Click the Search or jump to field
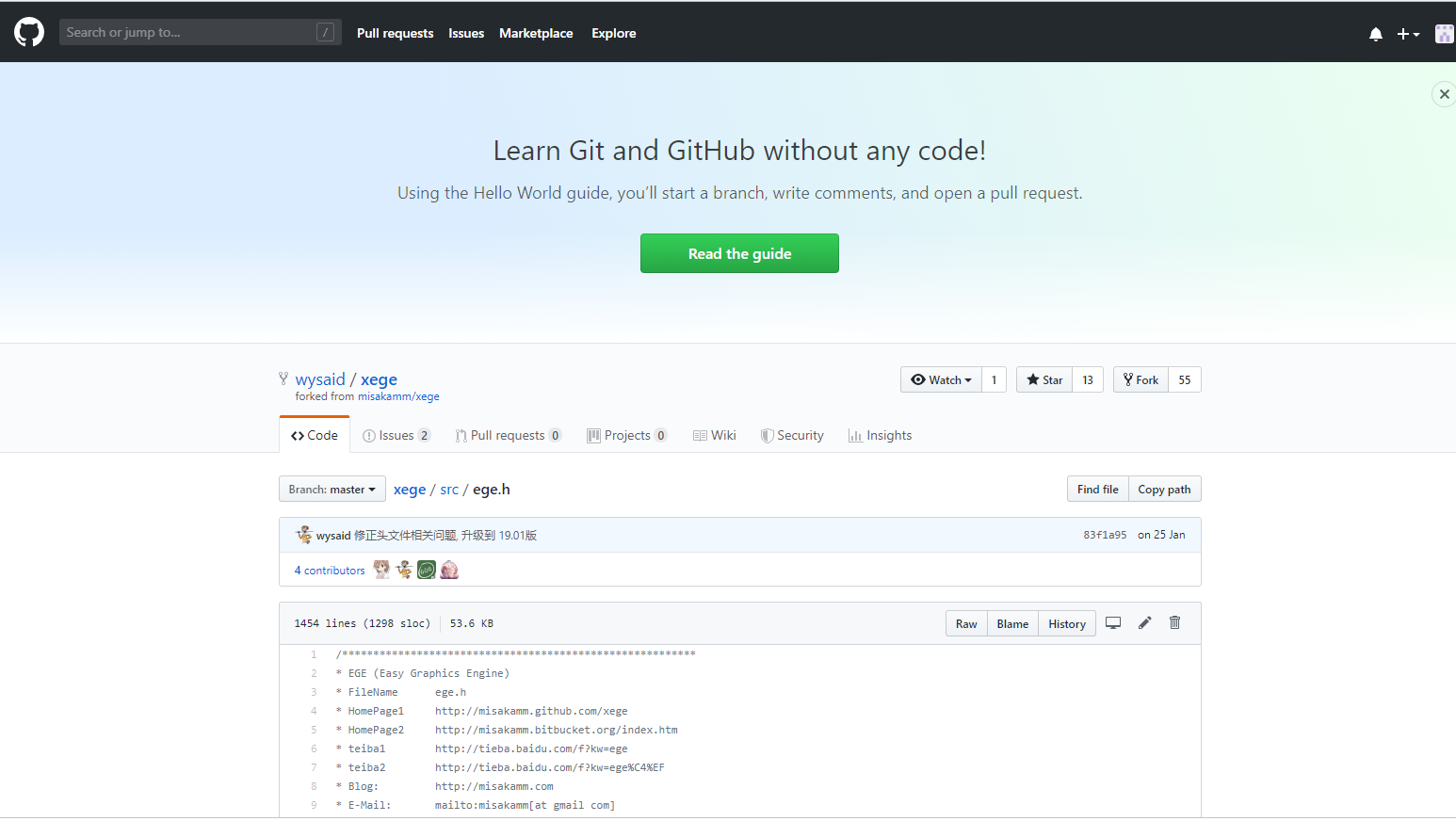The width and height of the screenshot is (1456, 821). click(200, 32)
